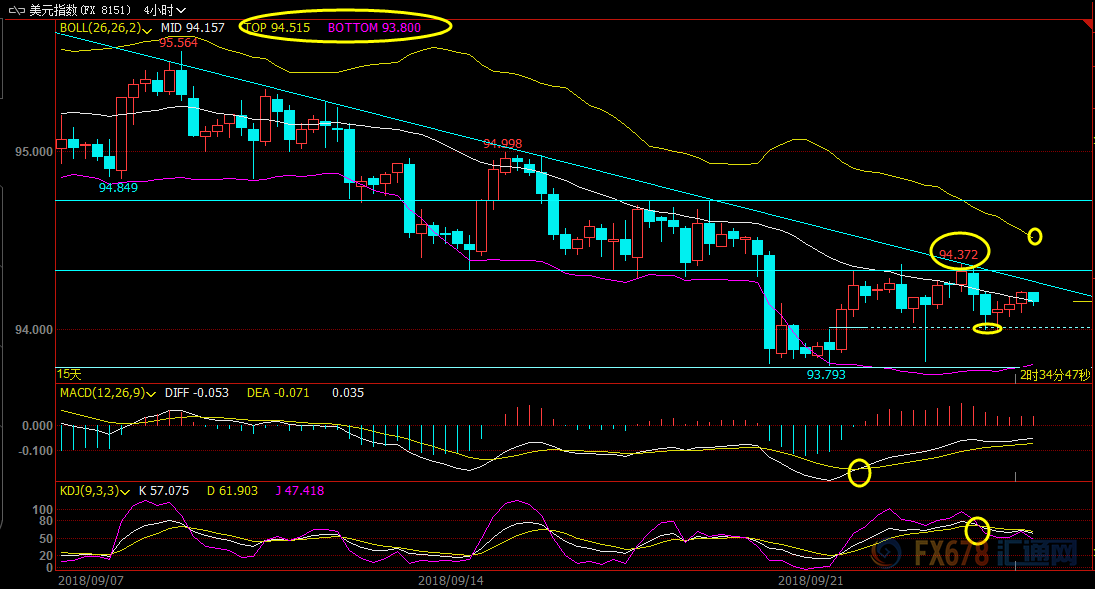The image size is (1095, 589).
Task: Click the 2时34分47秒 countdown timer
Action: pos(1054,375)
